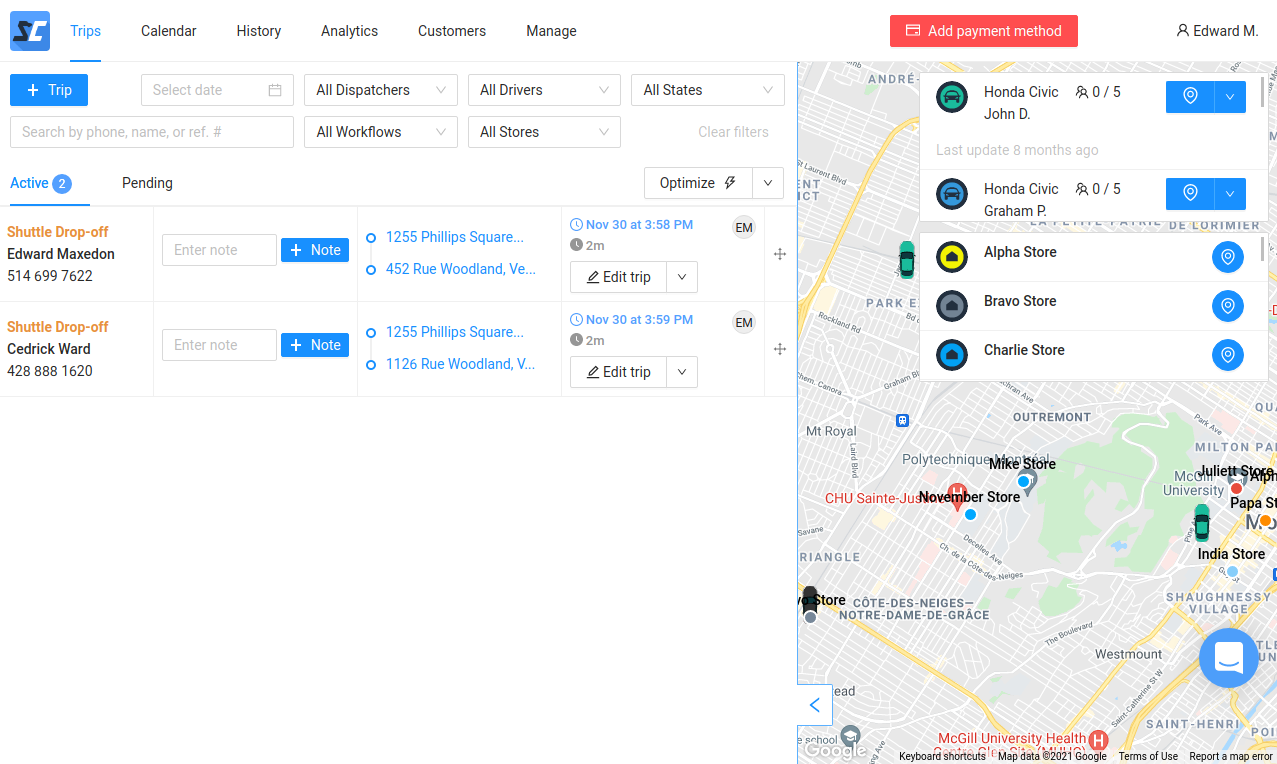Image resolution: width=1277 pixels, height=764 pixels.
Task: Collapse the map panel with the left chevron
Action: pyautogui.click(x=813, y=705)
